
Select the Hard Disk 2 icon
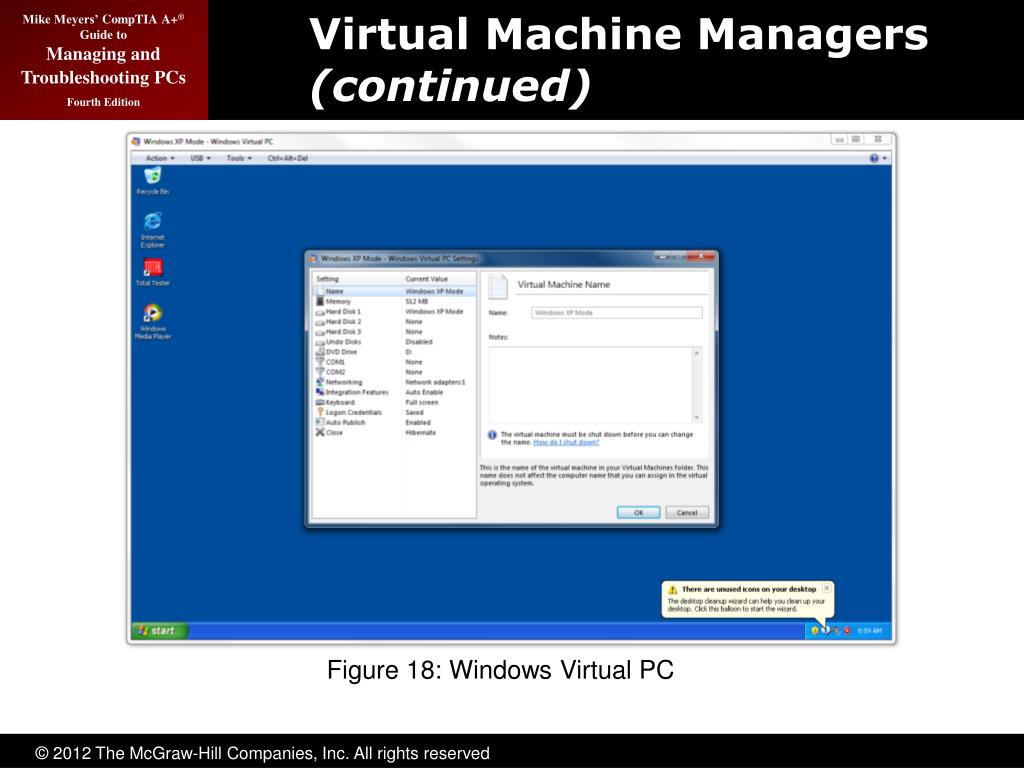tap(320, 322)
